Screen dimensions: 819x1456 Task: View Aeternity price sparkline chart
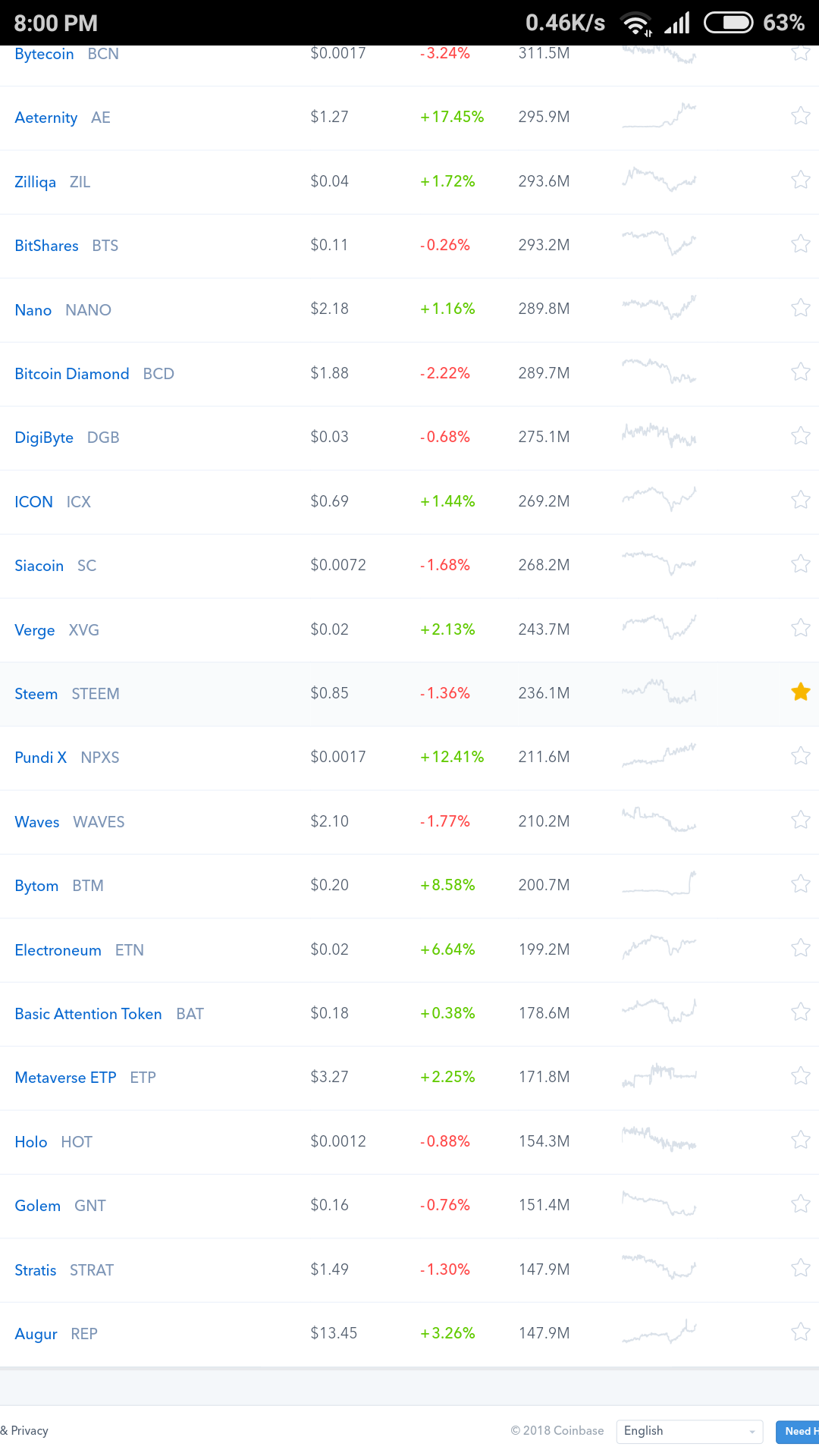click(x=659, y=116)
